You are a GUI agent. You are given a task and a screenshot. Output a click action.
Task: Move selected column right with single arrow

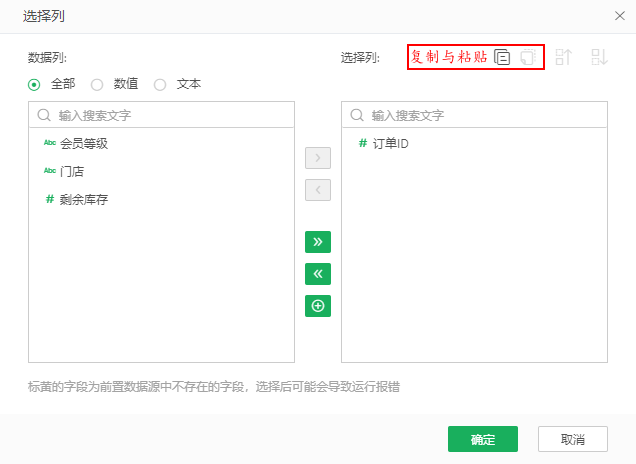(317, 158)
